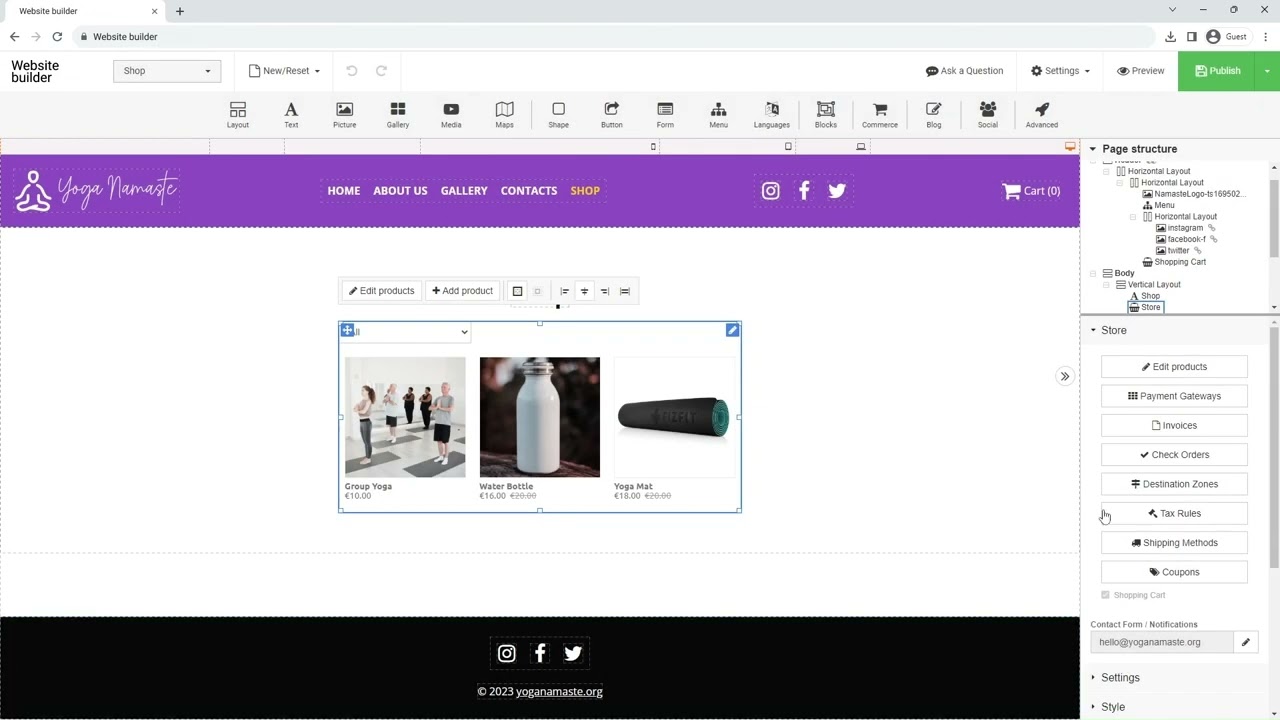Toggle the Shopping Cart checkbox
Viewport: 1280px width, 720px height.
click(x=1106, y=595)
